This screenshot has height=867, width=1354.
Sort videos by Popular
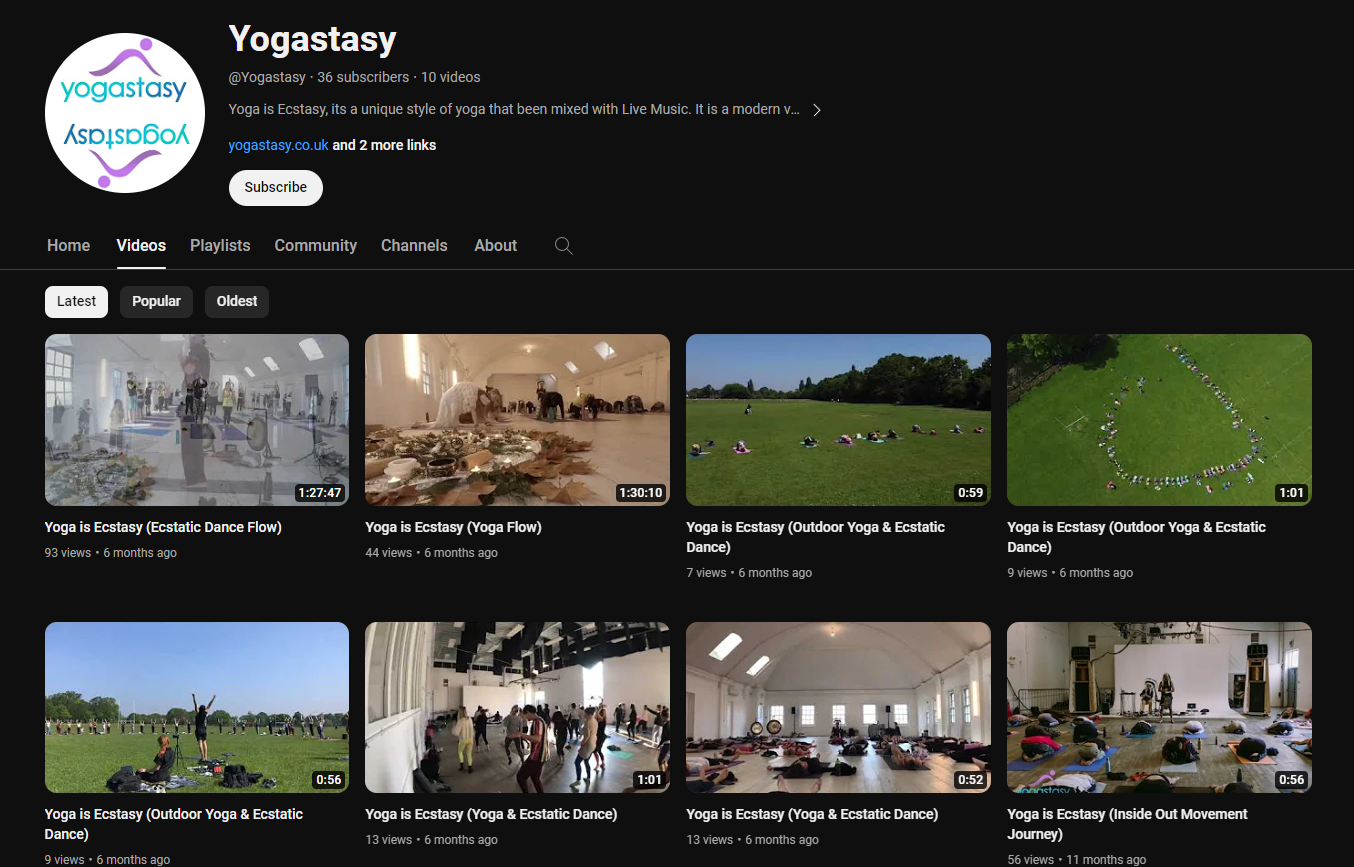click(x=157, y=302)
